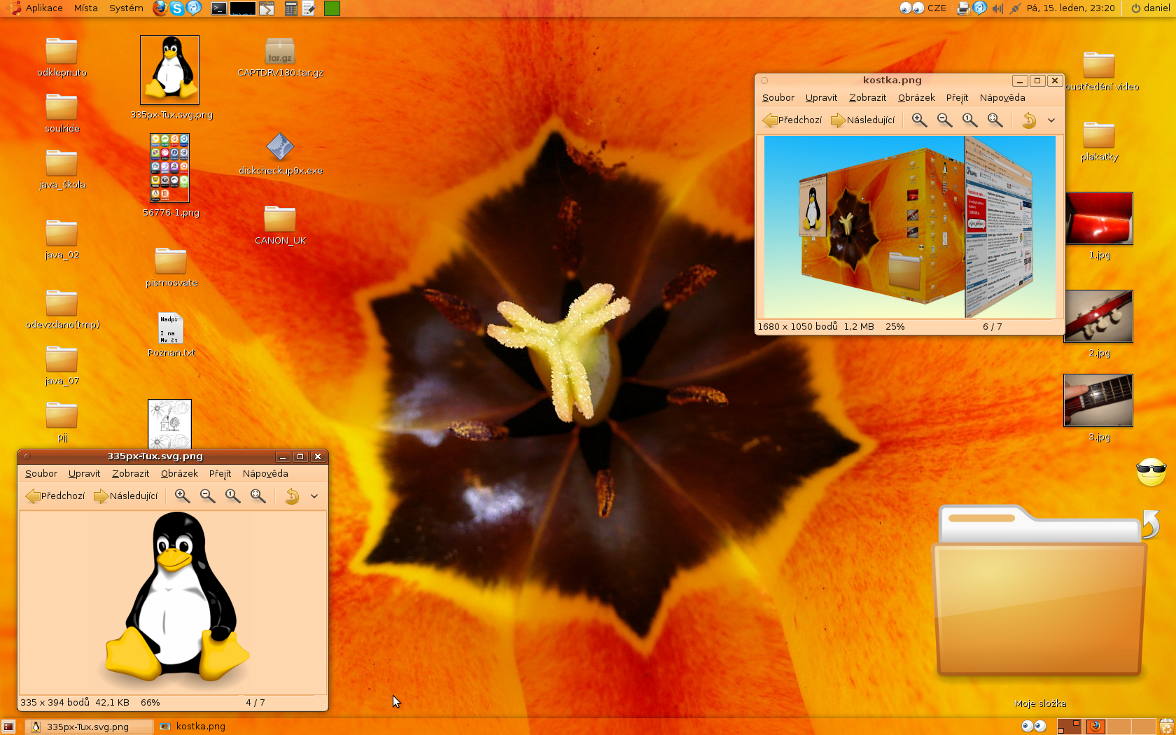This screenshot has width=1176, height=735.
Task: Open the calculator launcher in top panel
Action: click(291, 8)
